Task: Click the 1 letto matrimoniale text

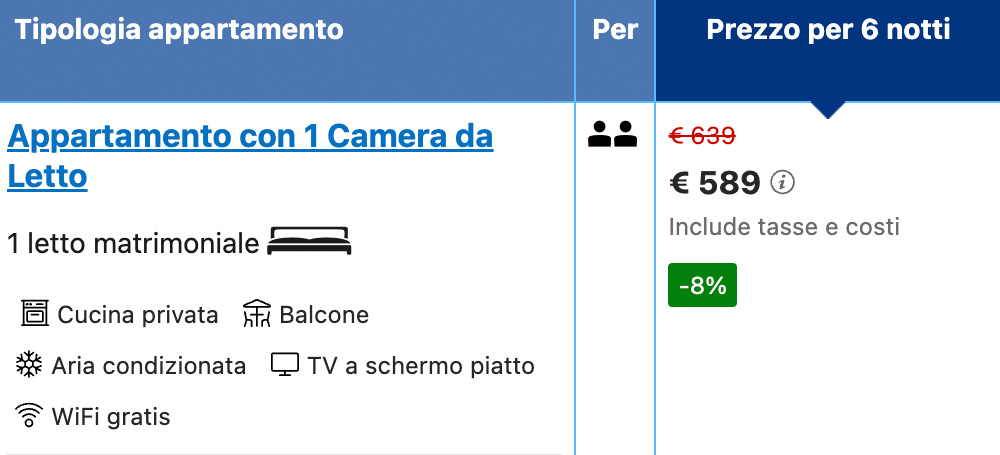Action: [133, 243]
